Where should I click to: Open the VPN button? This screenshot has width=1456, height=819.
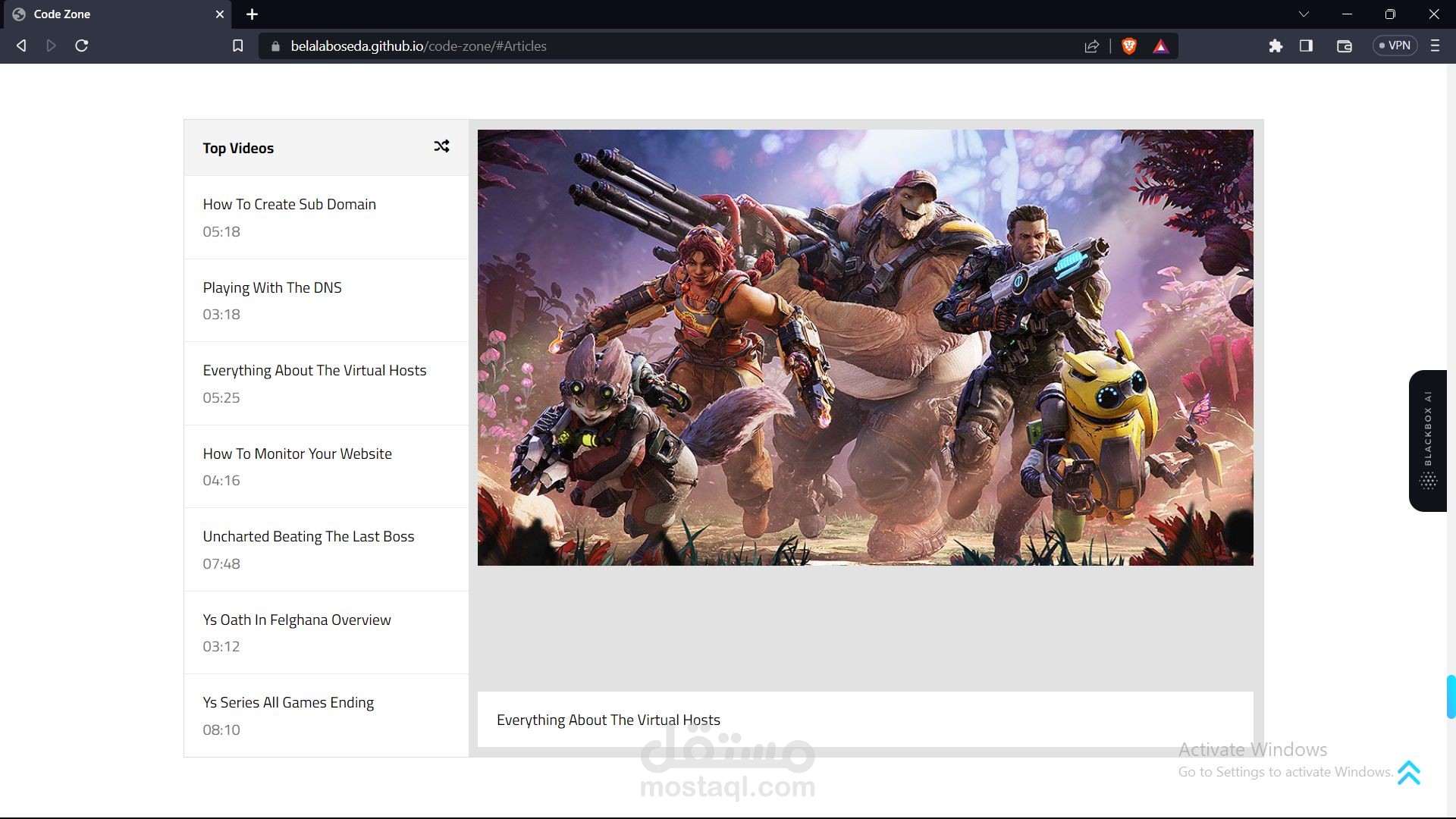pyautogui.click(x=1395, y=45)
